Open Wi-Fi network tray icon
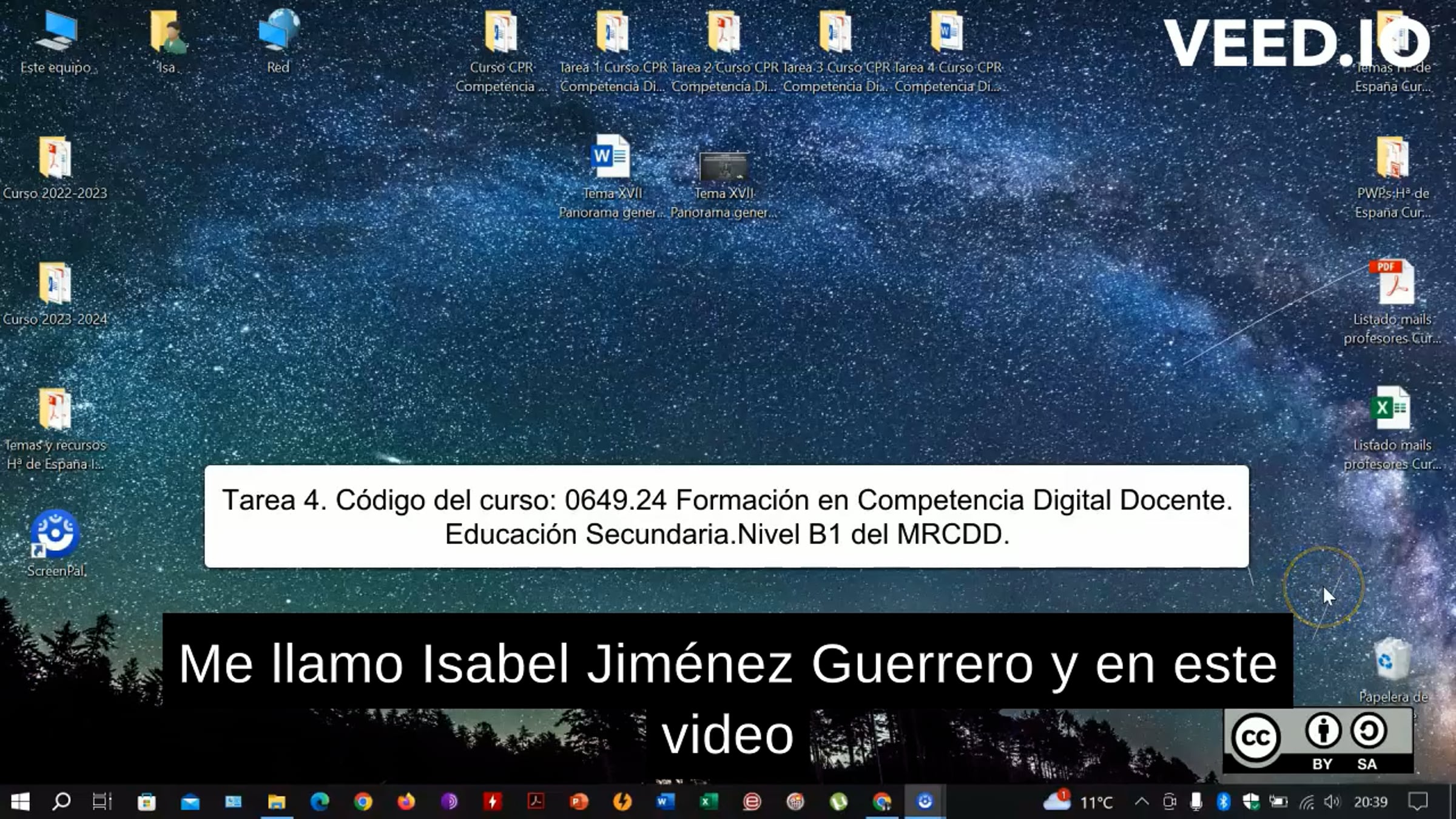The height and width of the screenshot is (819, 1456). [x=1306, y=802]
